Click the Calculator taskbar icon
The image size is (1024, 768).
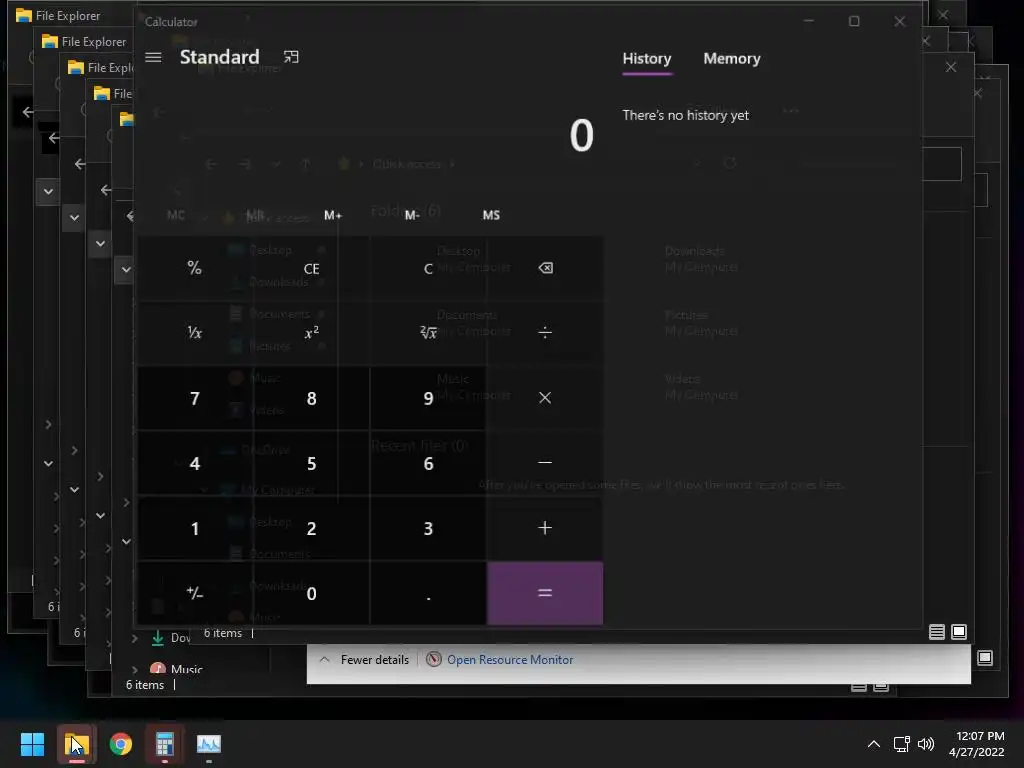pyautogui.click(x=165, y=744)
